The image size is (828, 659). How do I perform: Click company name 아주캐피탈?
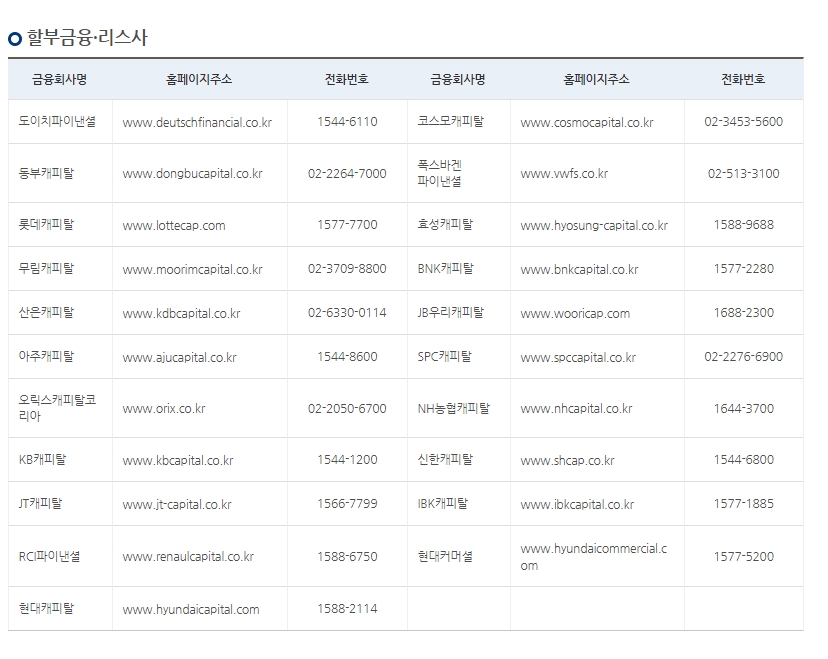[x=46, y=356]
